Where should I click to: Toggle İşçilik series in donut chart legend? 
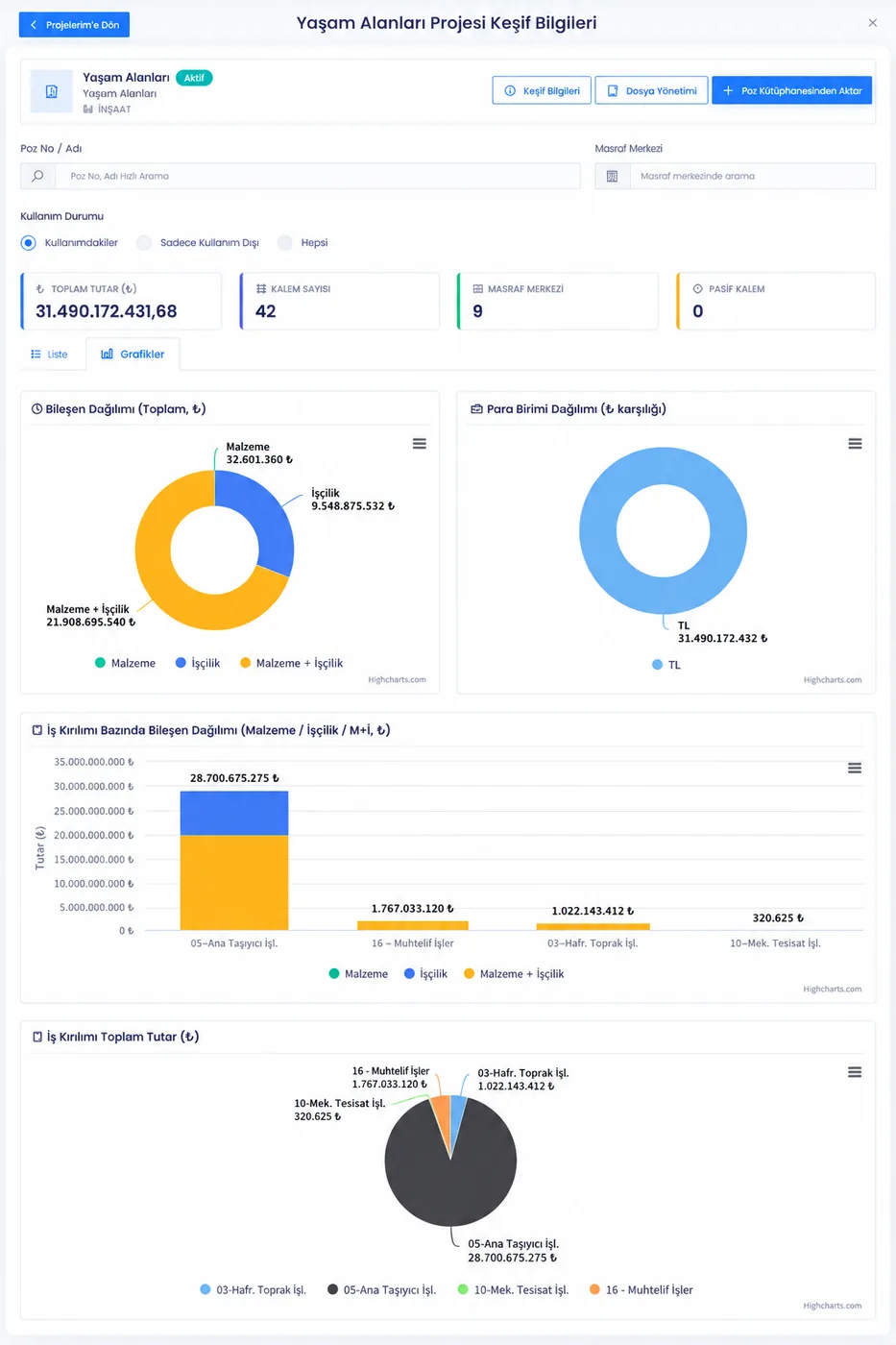pos(198,663)
